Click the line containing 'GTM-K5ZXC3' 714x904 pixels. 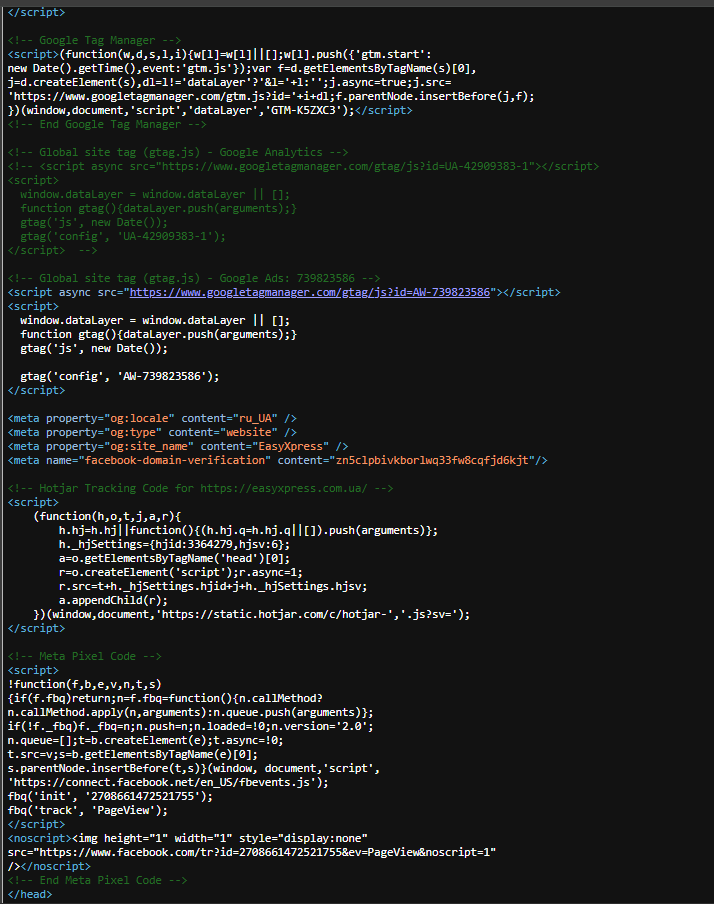click(210, 110)
